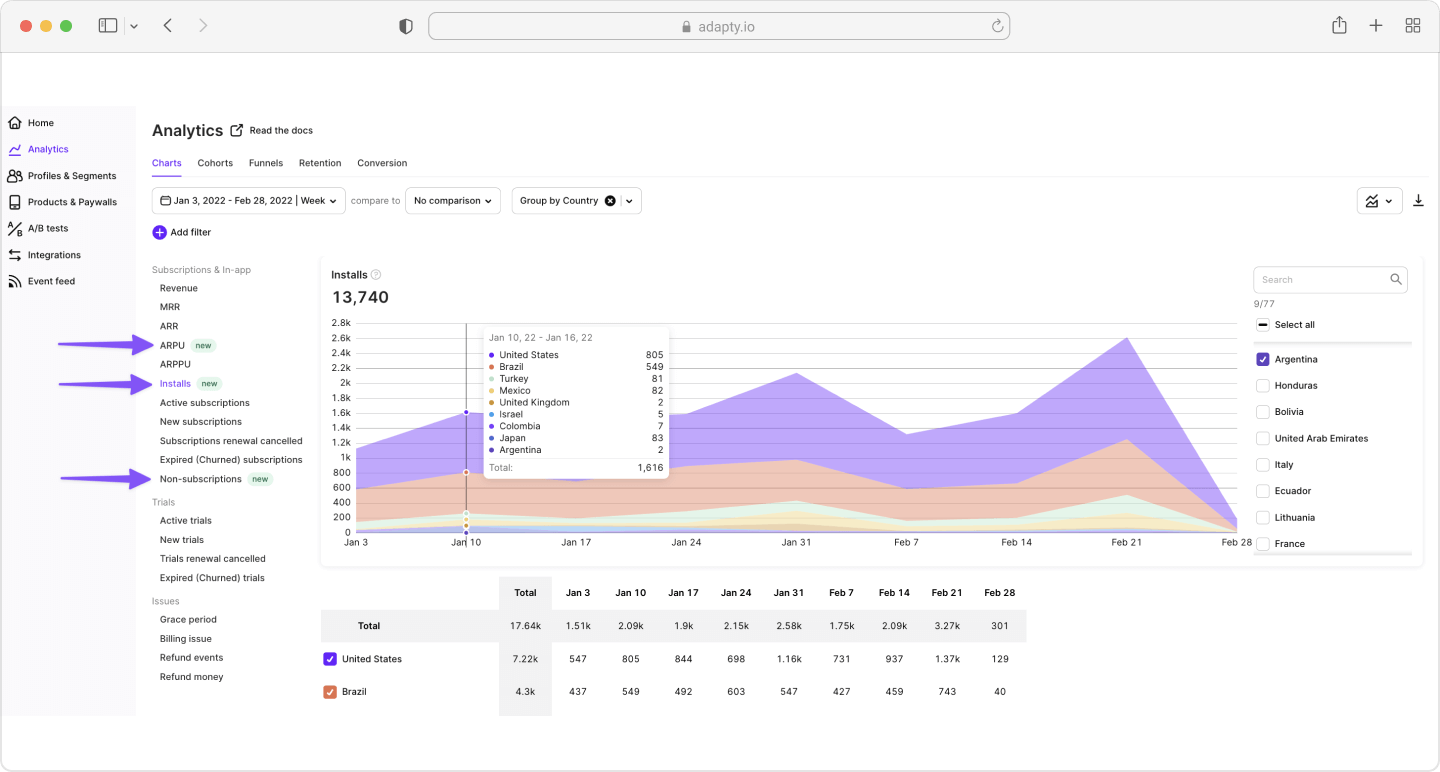Open the Read the docs link
The image size is (1440, 772).
point(280,131)
